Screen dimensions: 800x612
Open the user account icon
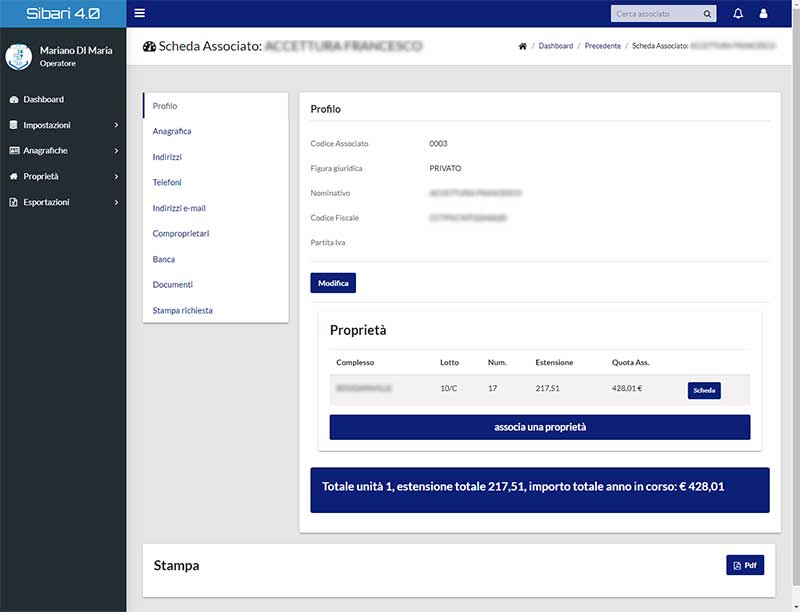tap(763, 14)
